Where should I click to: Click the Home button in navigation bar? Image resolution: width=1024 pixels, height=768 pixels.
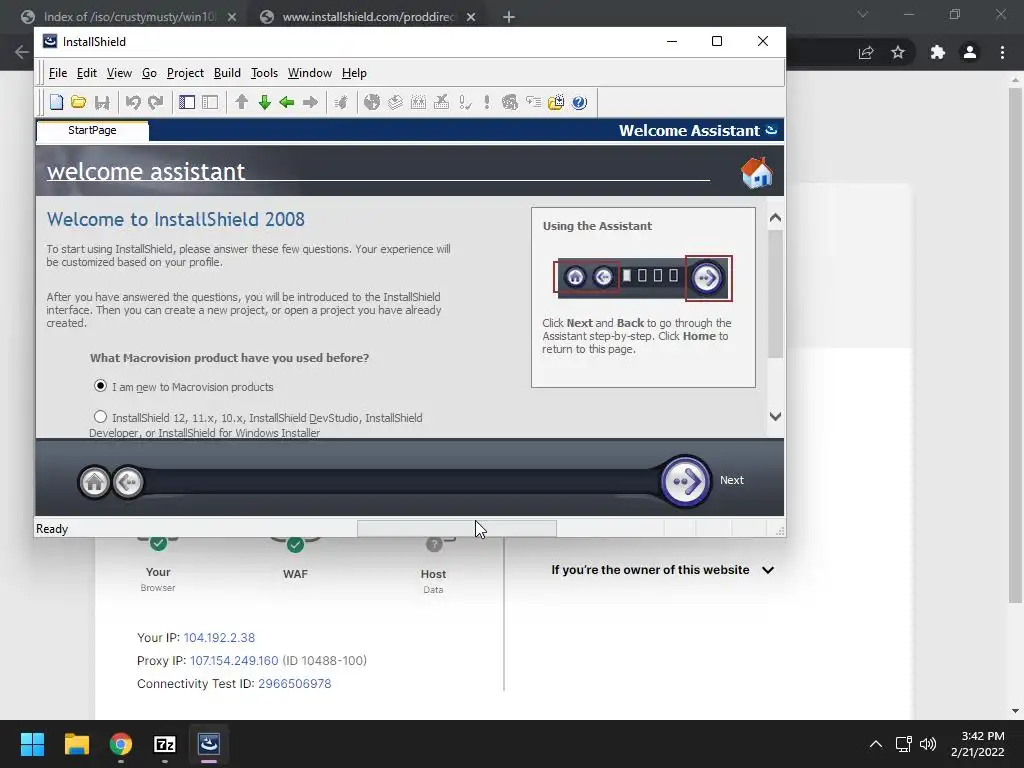(x=95, y=483)
